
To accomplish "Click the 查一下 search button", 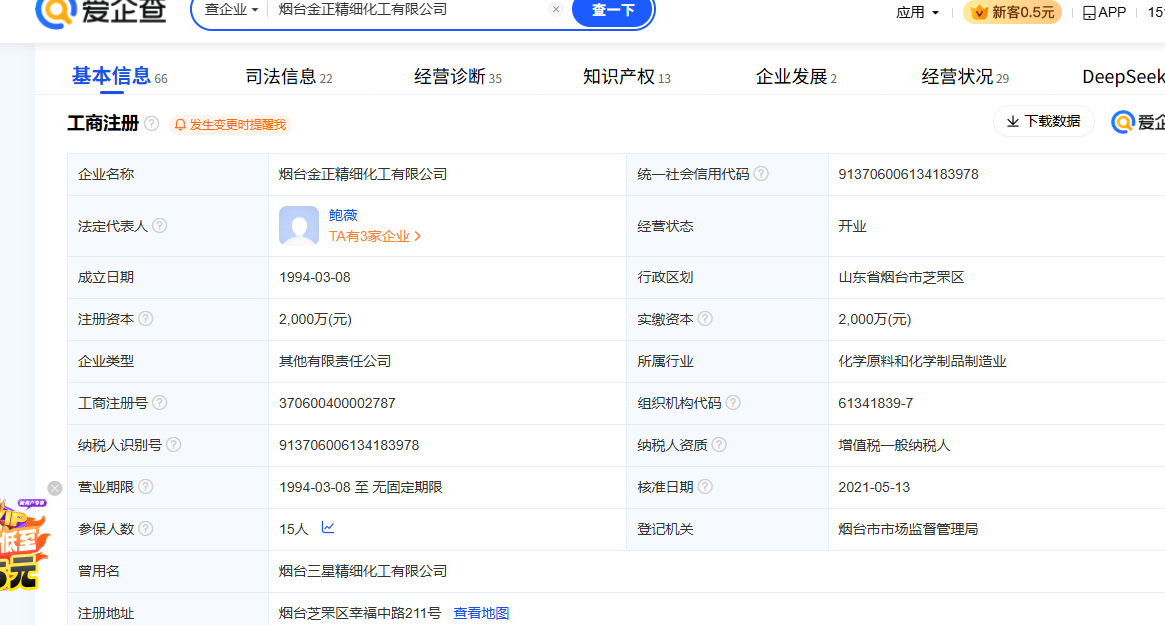I will 612,10.
